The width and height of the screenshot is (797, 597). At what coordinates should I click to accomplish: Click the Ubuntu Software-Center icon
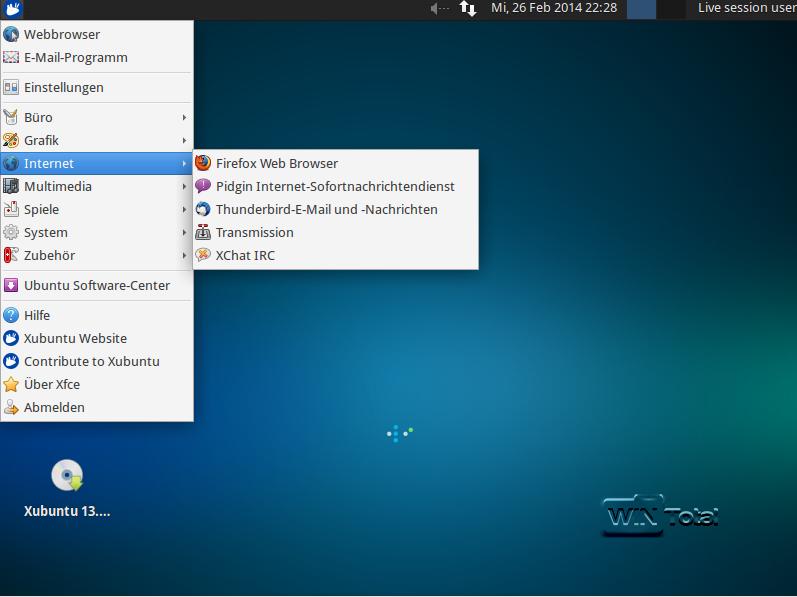tap(11, 285)
